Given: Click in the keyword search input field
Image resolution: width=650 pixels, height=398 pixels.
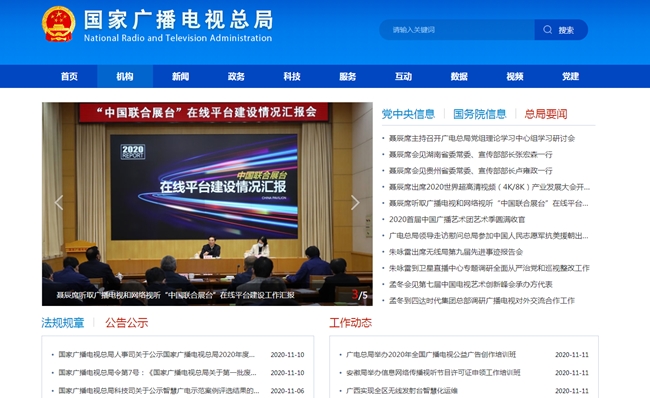Looking at the screenshot, I should (457, 30).
